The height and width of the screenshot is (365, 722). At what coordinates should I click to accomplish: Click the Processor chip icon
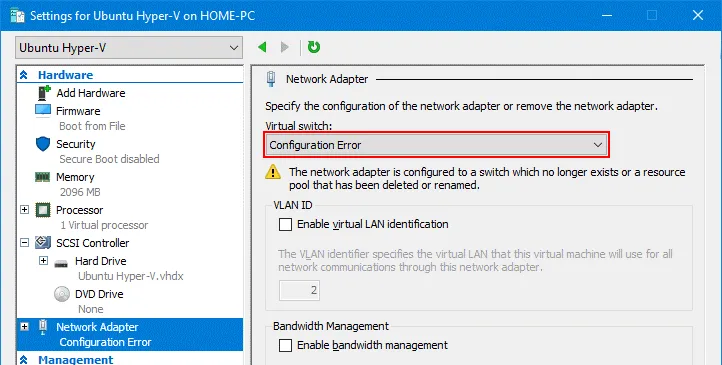pyautogui.click(x=43, y=210)
